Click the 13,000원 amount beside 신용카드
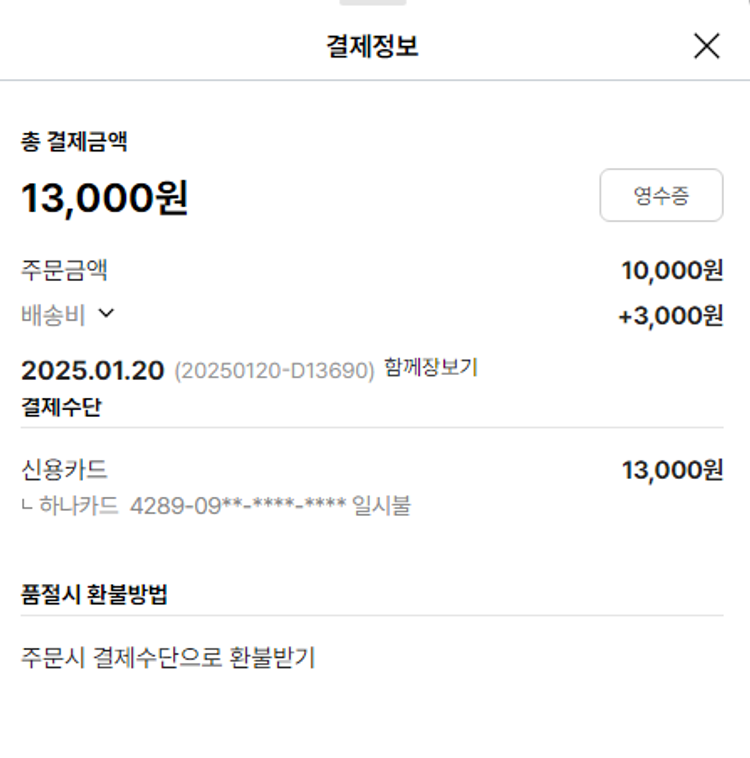This screenshot has width=750, height=758. (671, 470)
